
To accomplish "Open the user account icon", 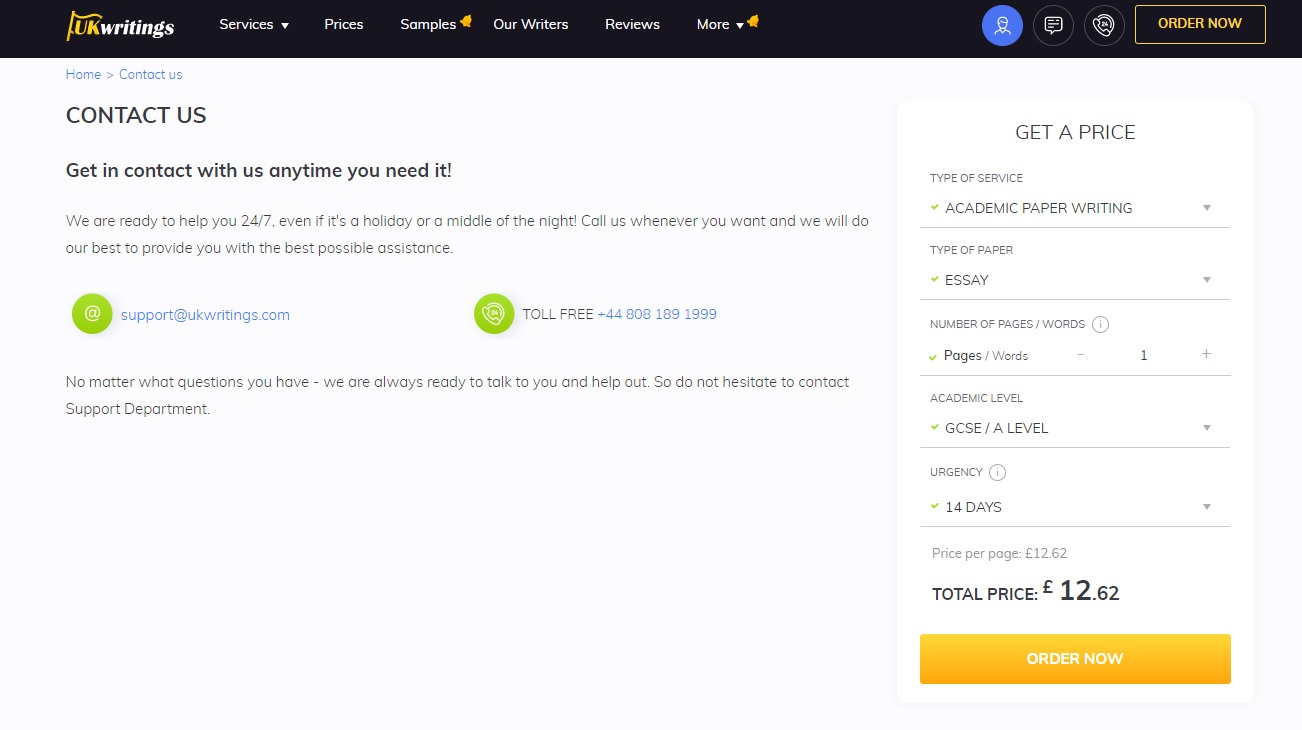I will tap(1002, 25).
